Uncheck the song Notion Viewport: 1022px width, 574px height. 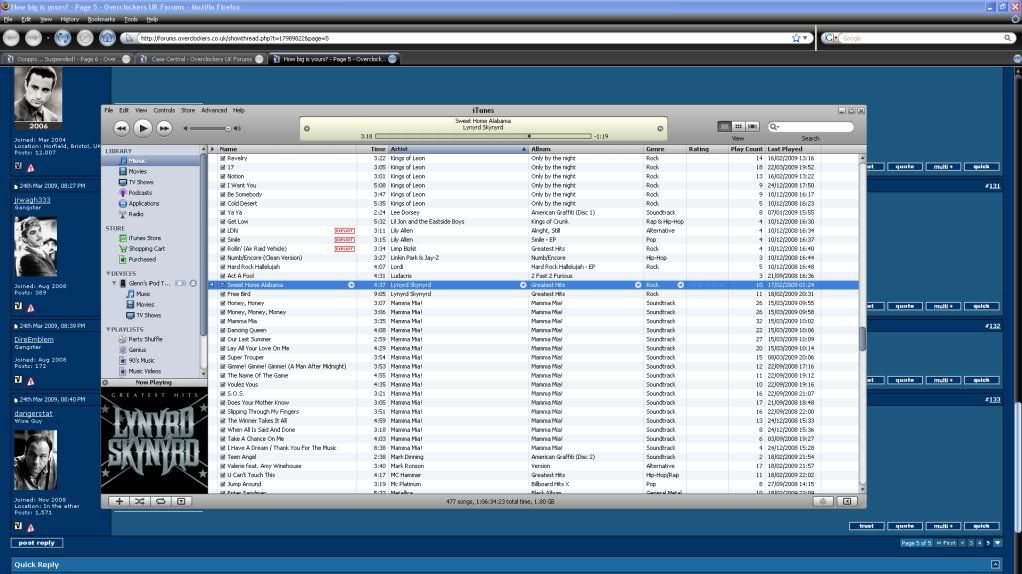[223, 177]
